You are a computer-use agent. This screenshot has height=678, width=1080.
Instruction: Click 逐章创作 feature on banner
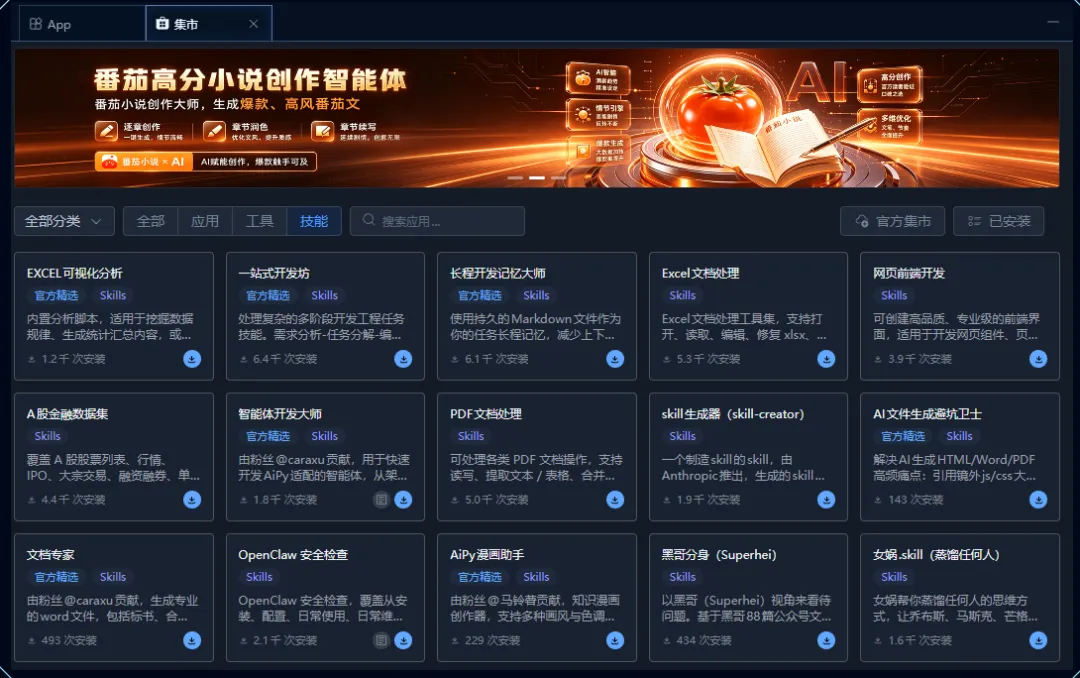click(140, 131)
